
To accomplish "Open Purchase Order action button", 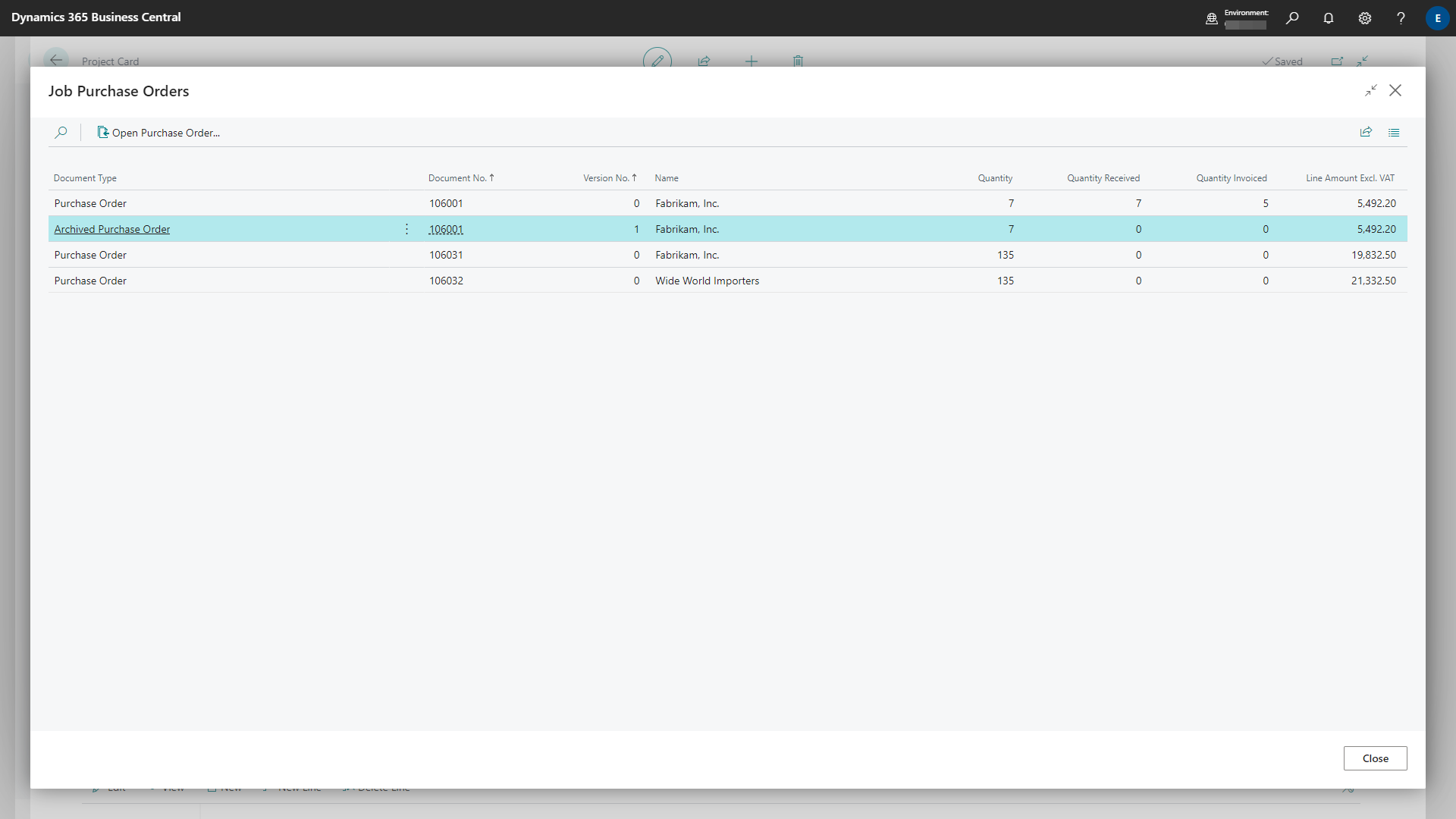I will tap(158, 132).
